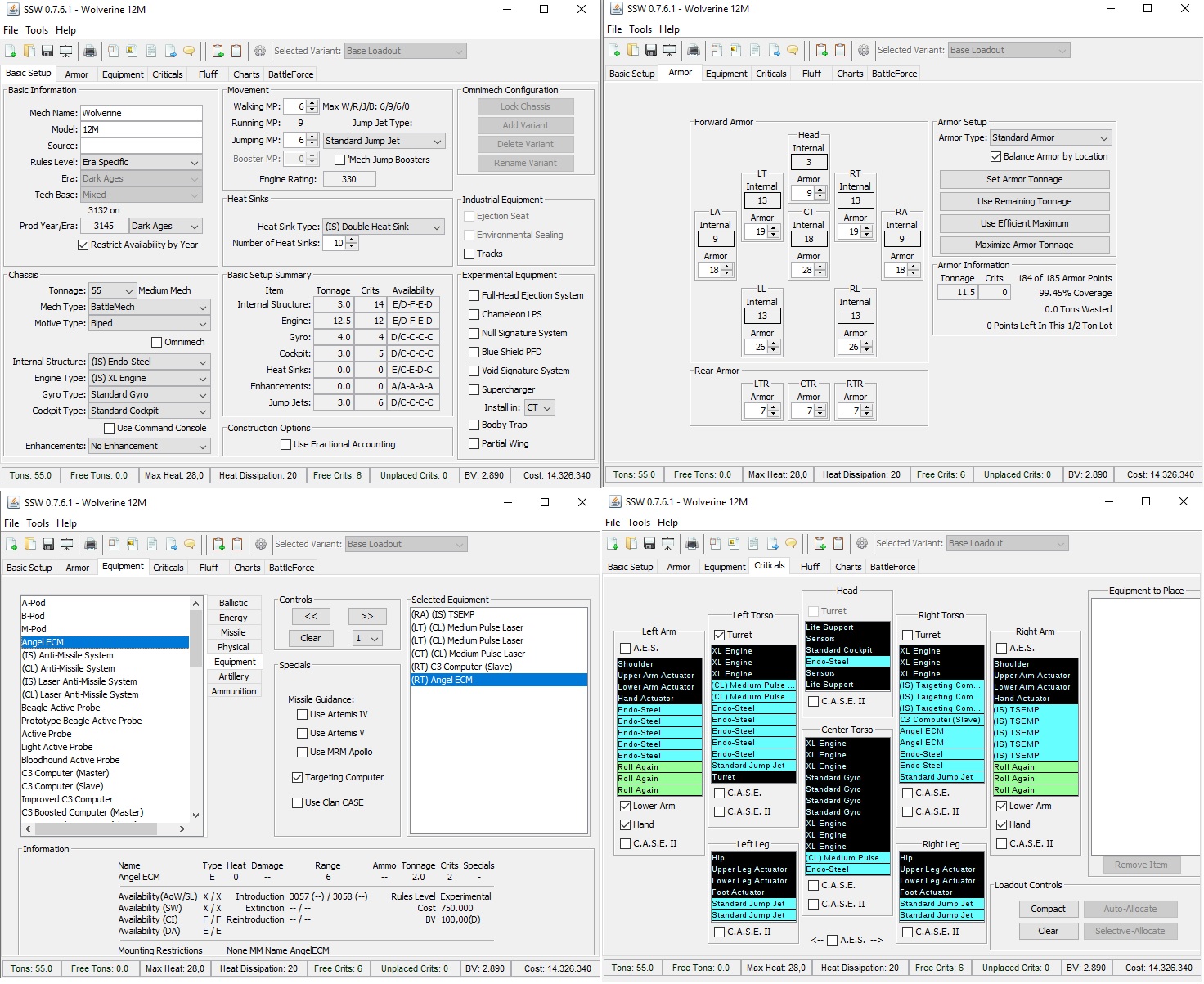Click the new mech icon in Criticals window toolbar
The width and height of the screenshot is (1204, 984).
click(x=613, y=543)
